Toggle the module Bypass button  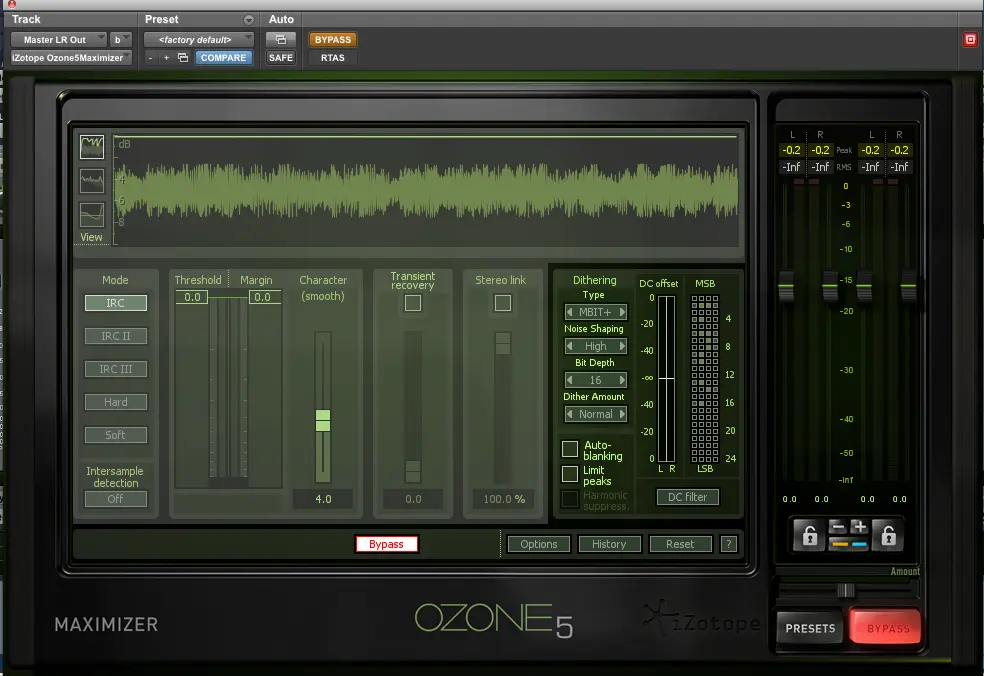tap(386, 544)
